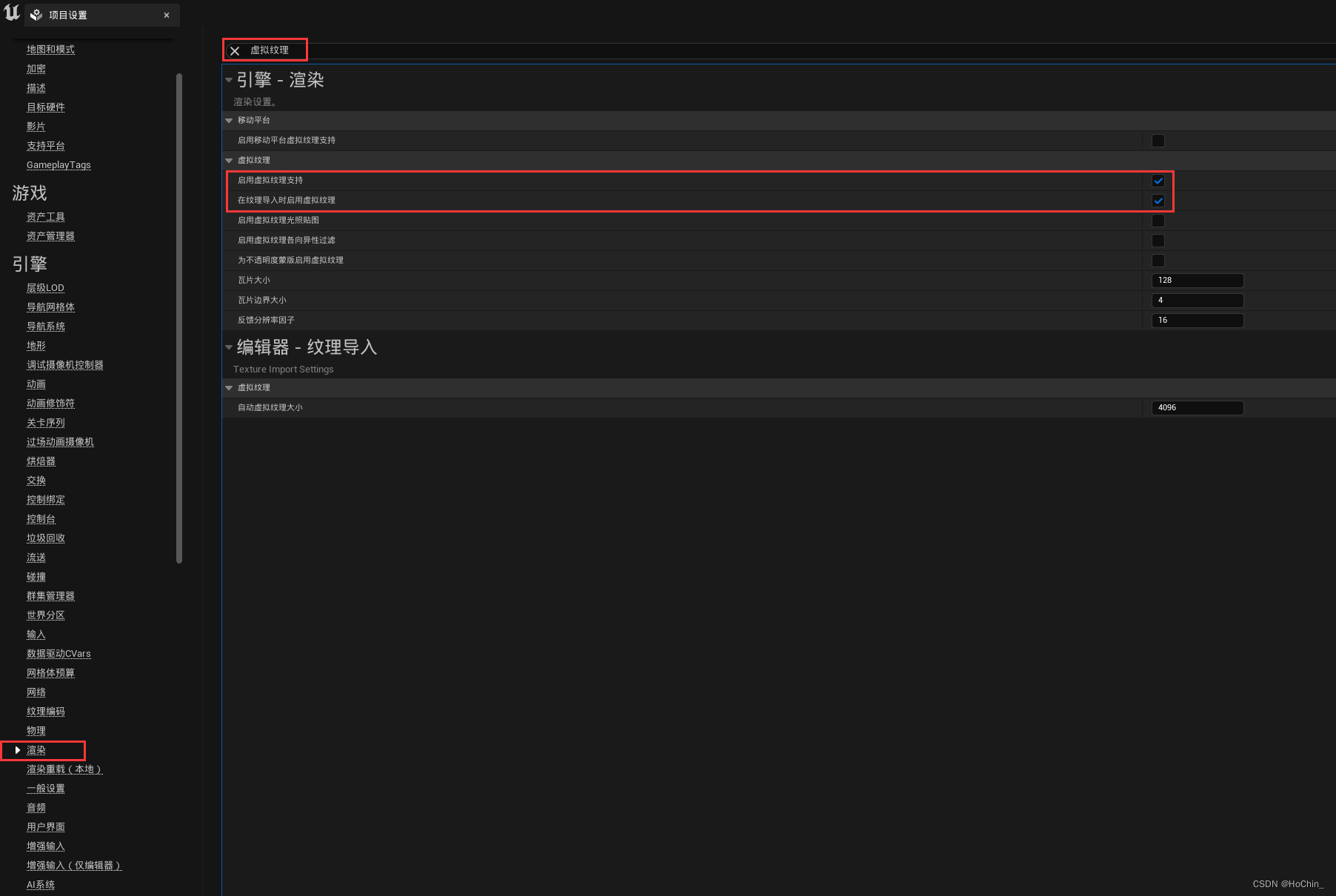Image resolution: width=1336 pixels, height=896 pixels.
Task: Uncheck 在纹理导入时启用虚拟纹理
Action: [1158, 200]
